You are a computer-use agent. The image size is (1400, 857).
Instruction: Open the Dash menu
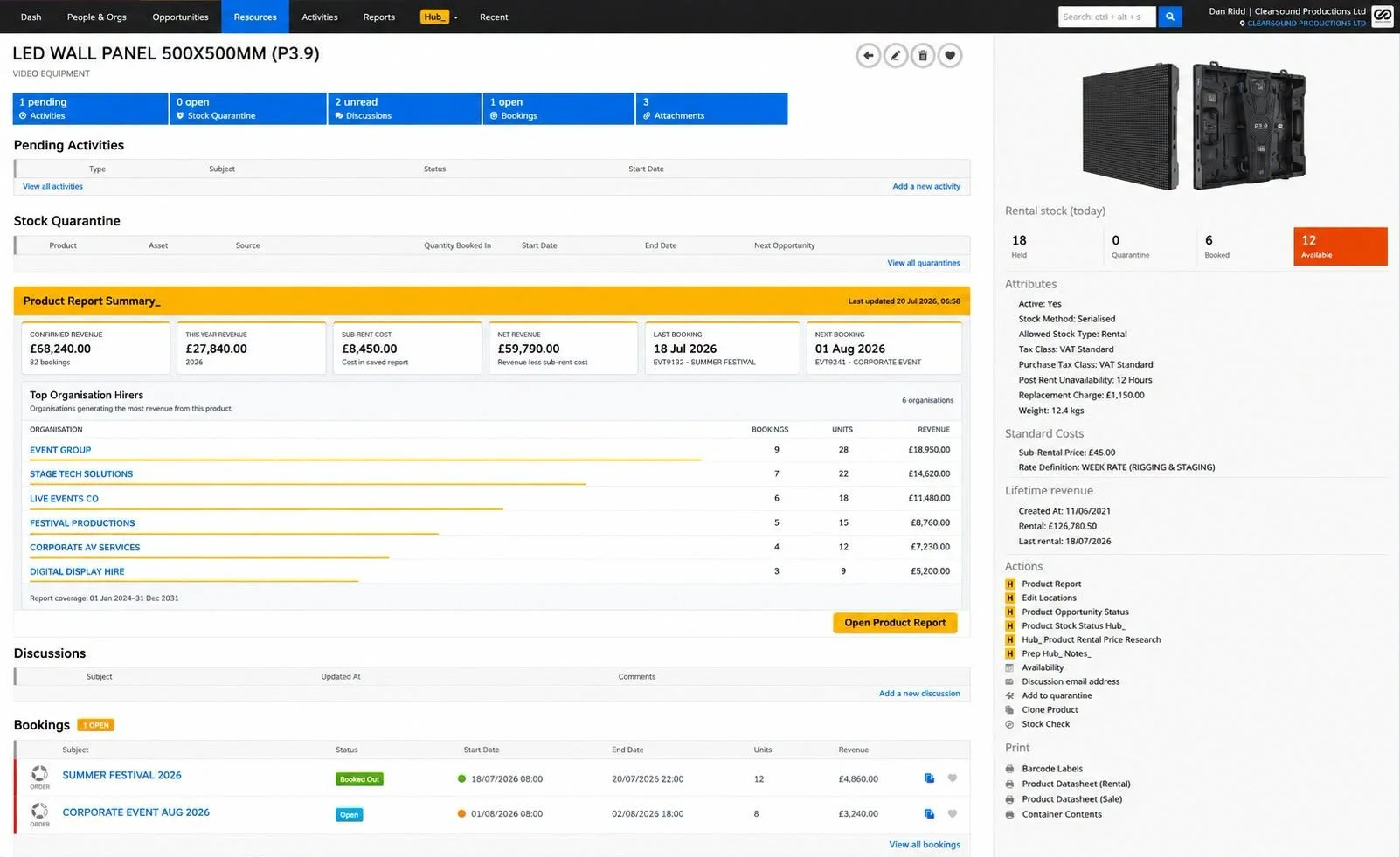31,17
